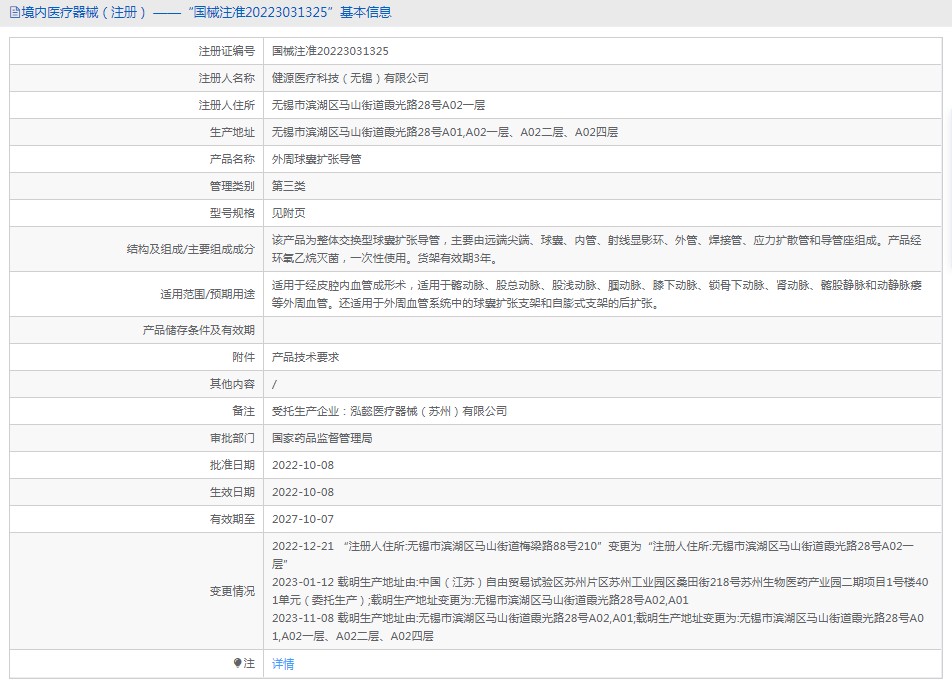This screenshot has height=685, width=952.
Task: Select the 注册人住所 label
Action: (x=226, y=105)
